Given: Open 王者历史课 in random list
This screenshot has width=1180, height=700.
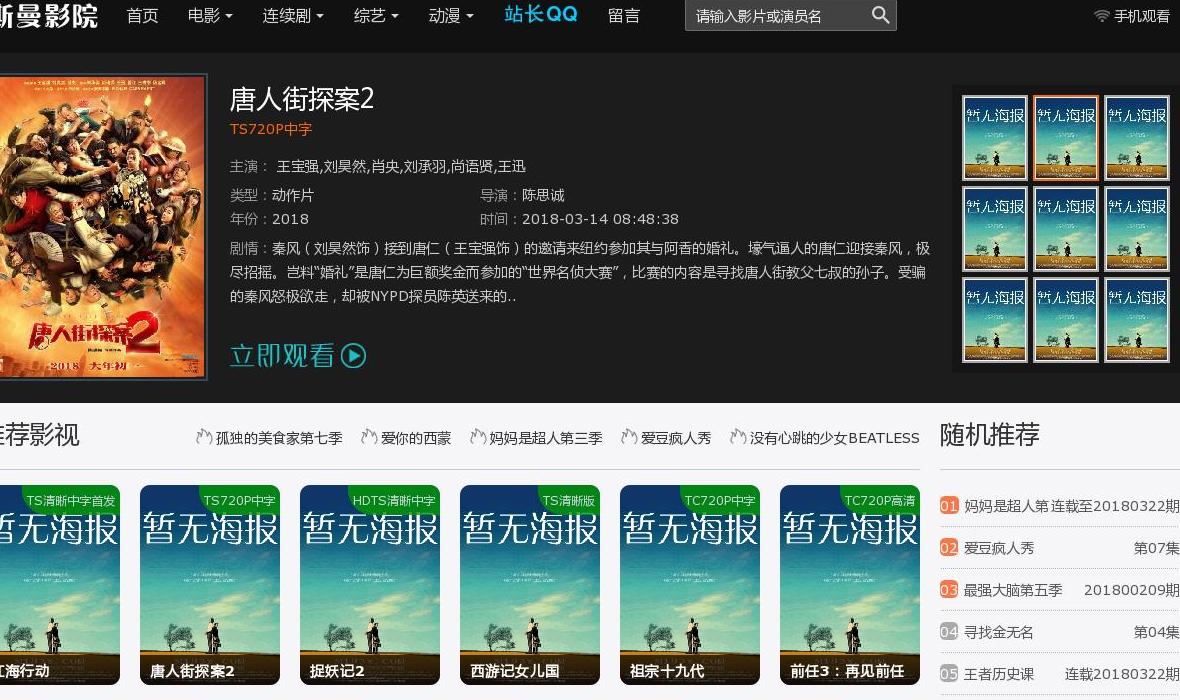Looking at the screenshot, I should click(x=999, y=674).
